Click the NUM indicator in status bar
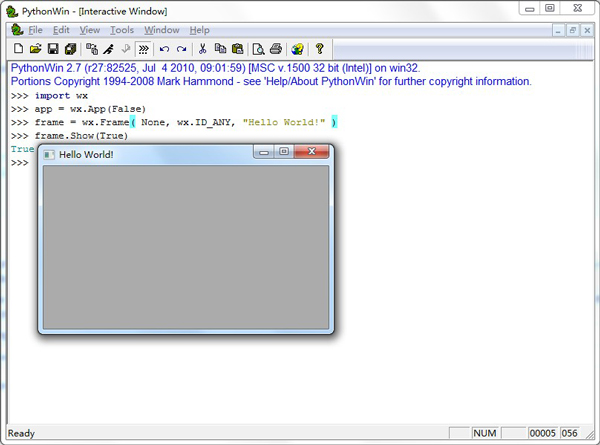 484,433
